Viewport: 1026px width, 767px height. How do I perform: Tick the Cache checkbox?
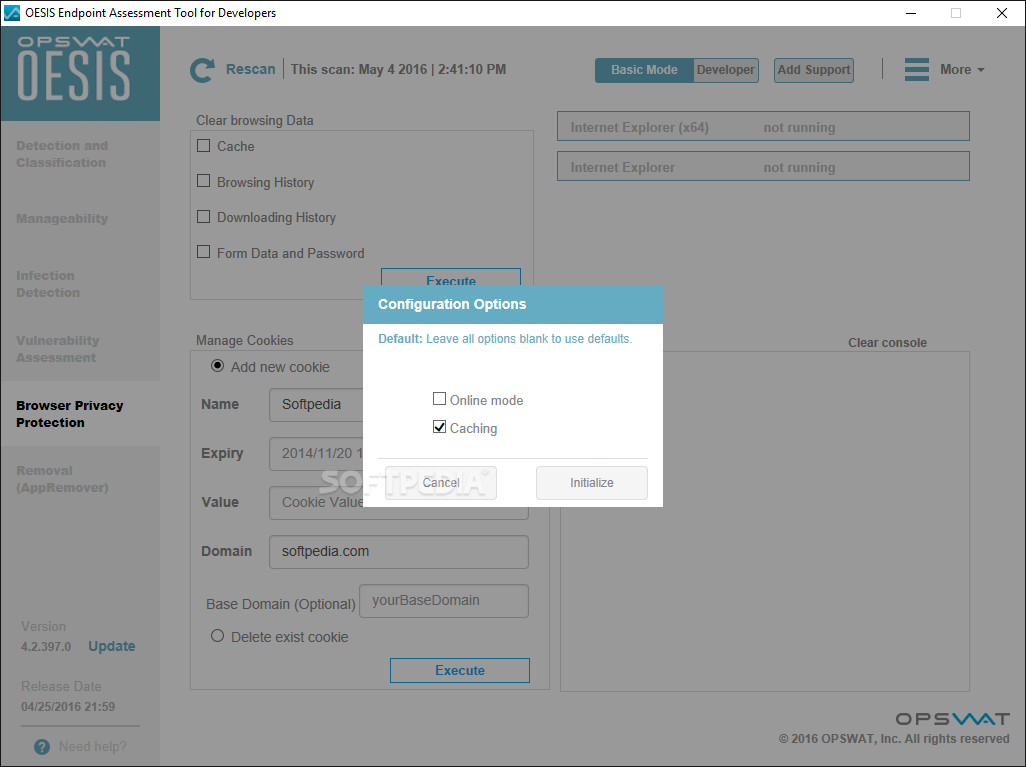[x=203, y=145]
